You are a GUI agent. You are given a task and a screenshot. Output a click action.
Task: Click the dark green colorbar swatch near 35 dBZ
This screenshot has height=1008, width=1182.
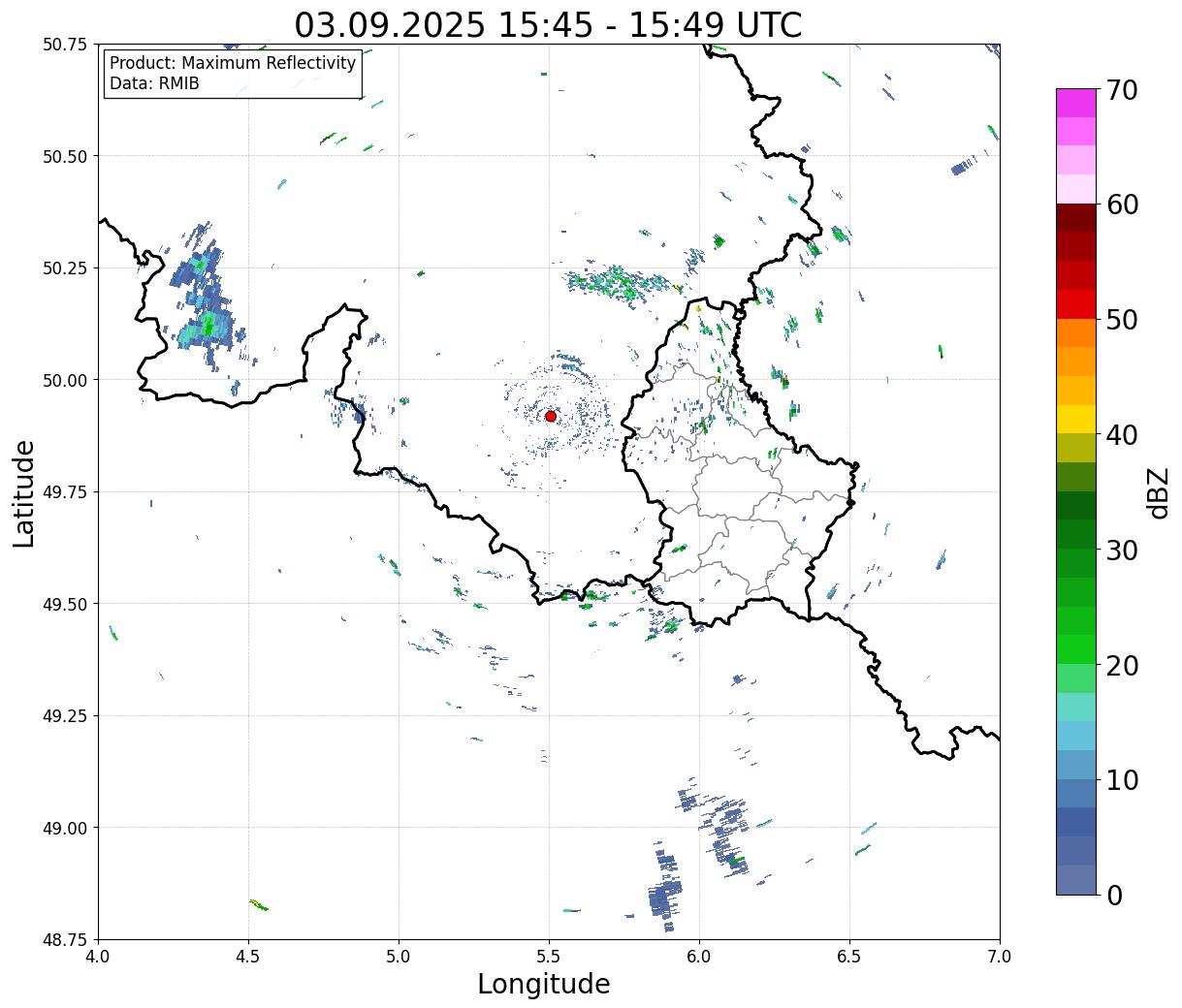pos(1076,505)
